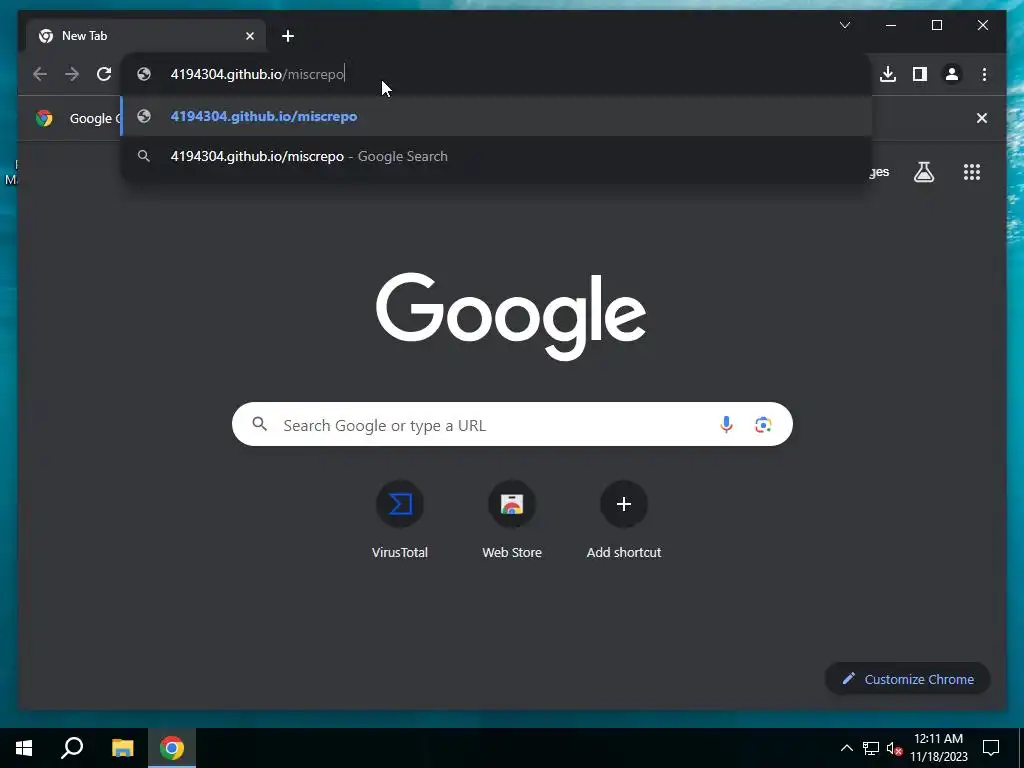This screenshot has width=1024, height=768.
Task: Show hidden system tray icons
Action: tap(846, 748)
